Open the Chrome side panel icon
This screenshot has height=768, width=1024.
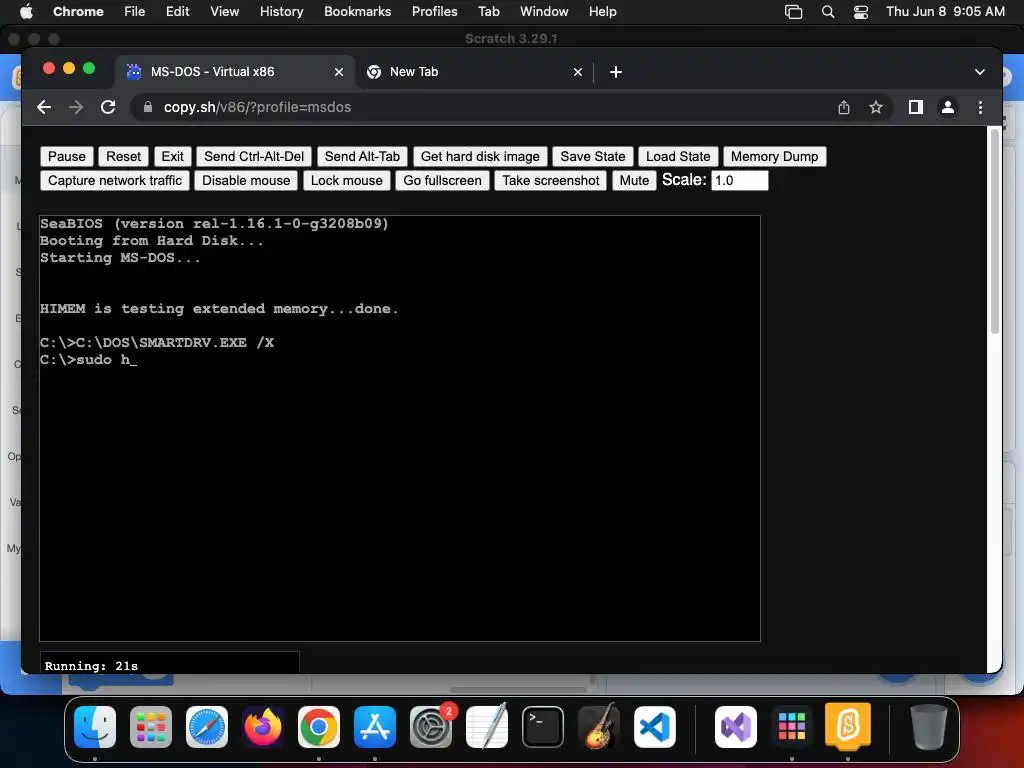[916, 107]
